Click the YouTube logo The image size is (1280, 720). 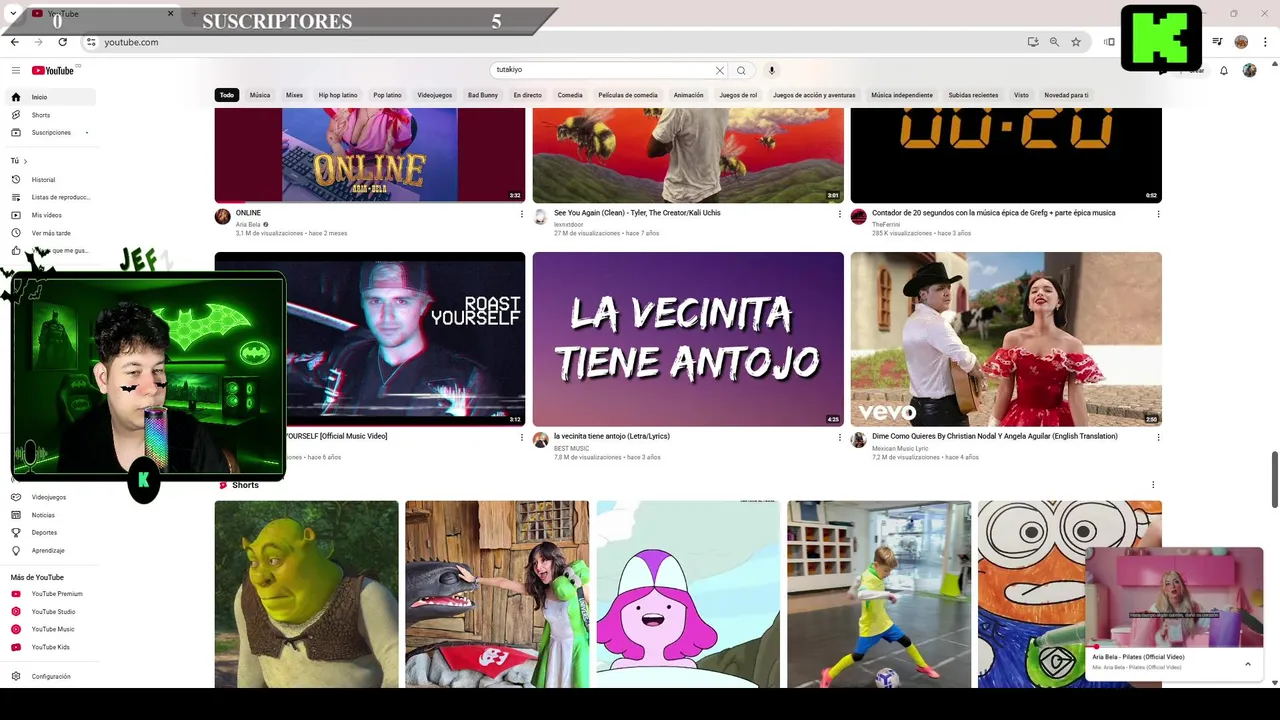click(x=53, y=70)
